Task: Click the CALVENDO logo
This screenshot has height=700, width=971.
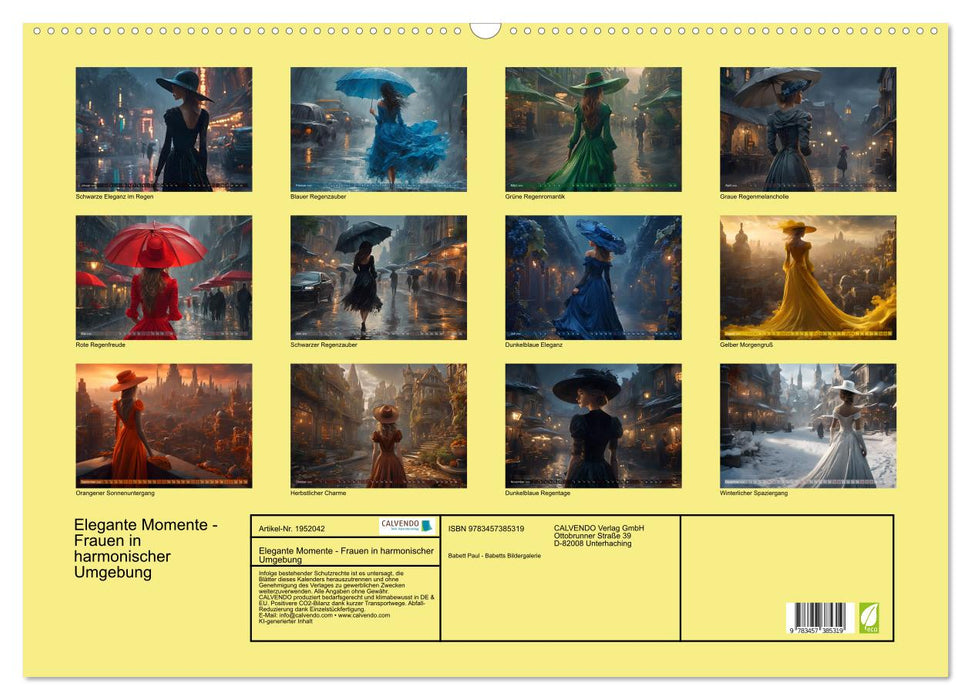Action: coord(406,526)
